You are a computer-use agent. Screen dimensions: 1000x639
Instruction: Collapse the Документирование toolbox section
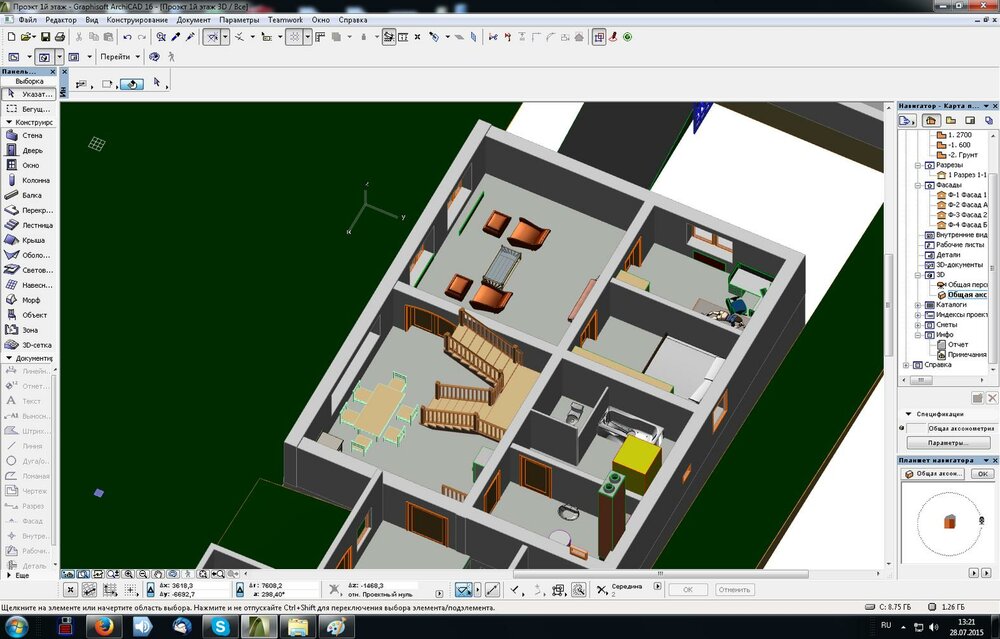[9, 357]
